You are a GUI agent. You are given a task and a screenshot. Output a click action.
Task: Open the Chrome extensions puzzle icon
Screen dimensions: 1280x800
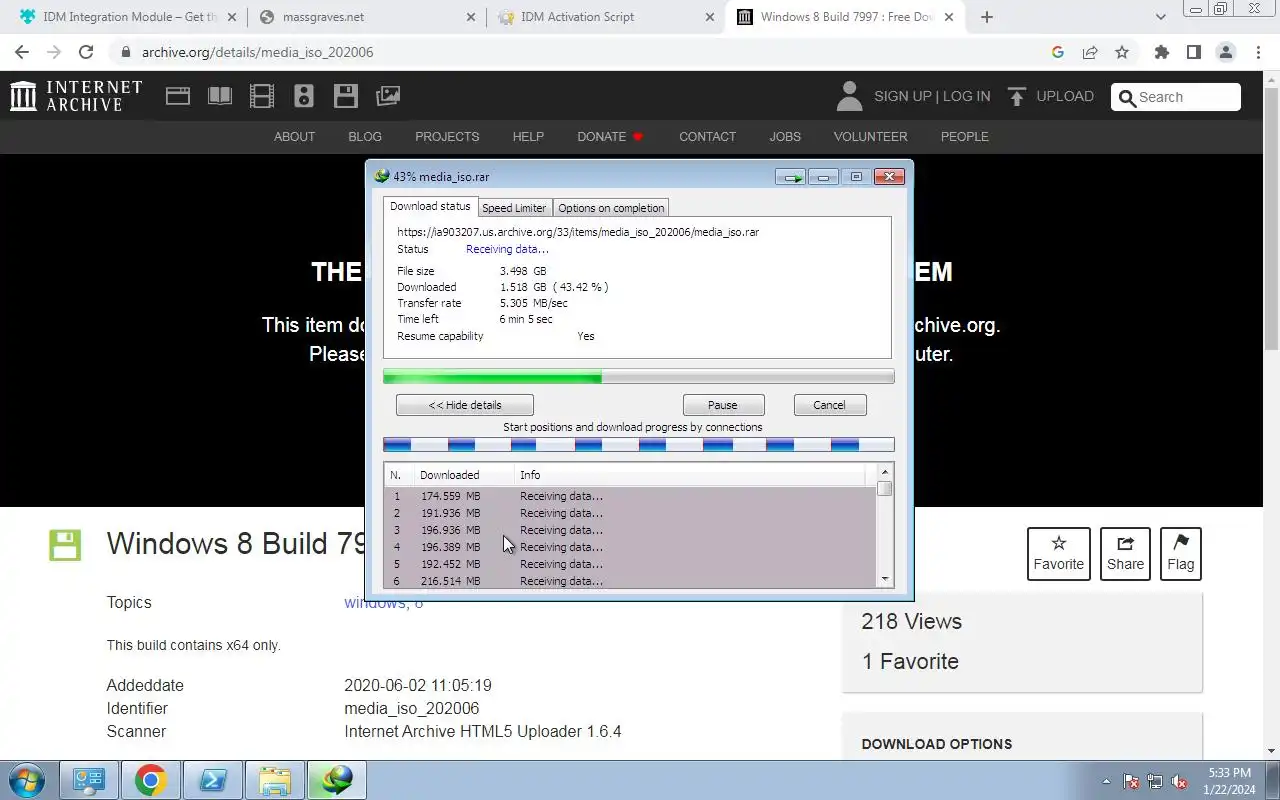tap(1161, 52)
